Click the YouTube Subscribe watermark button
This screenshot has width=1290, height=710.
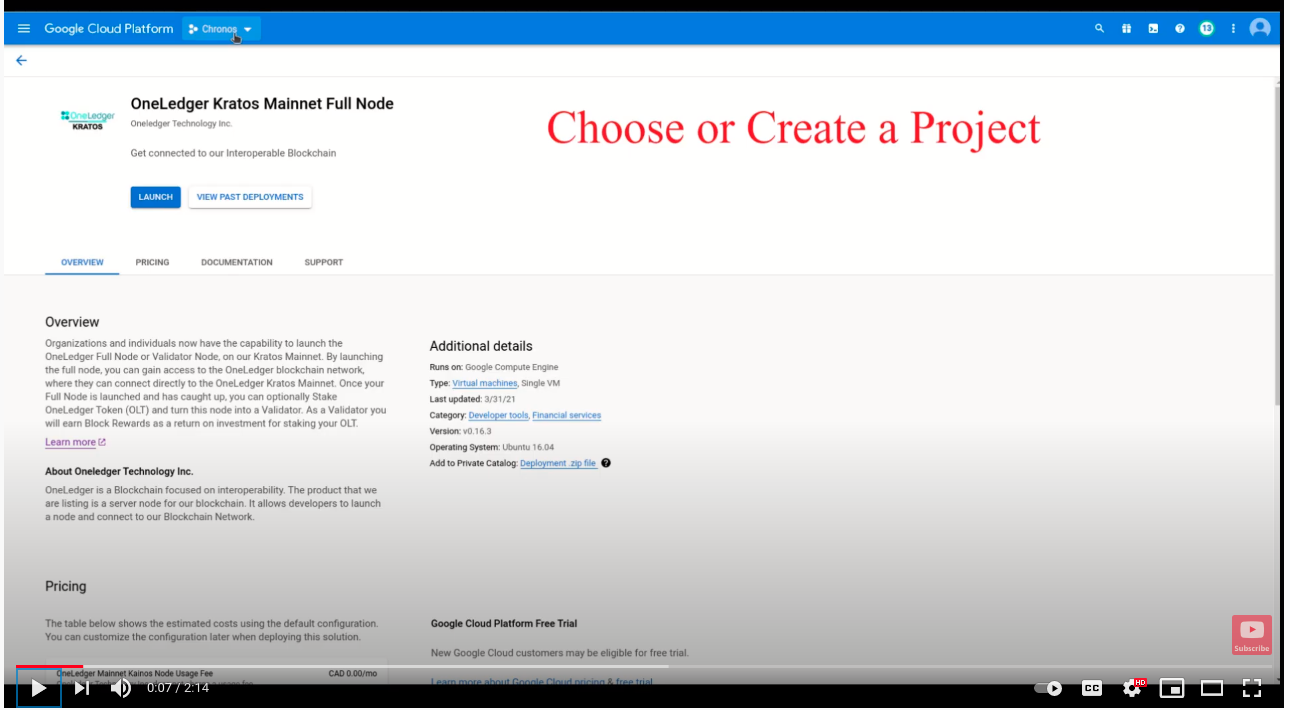1251,635
